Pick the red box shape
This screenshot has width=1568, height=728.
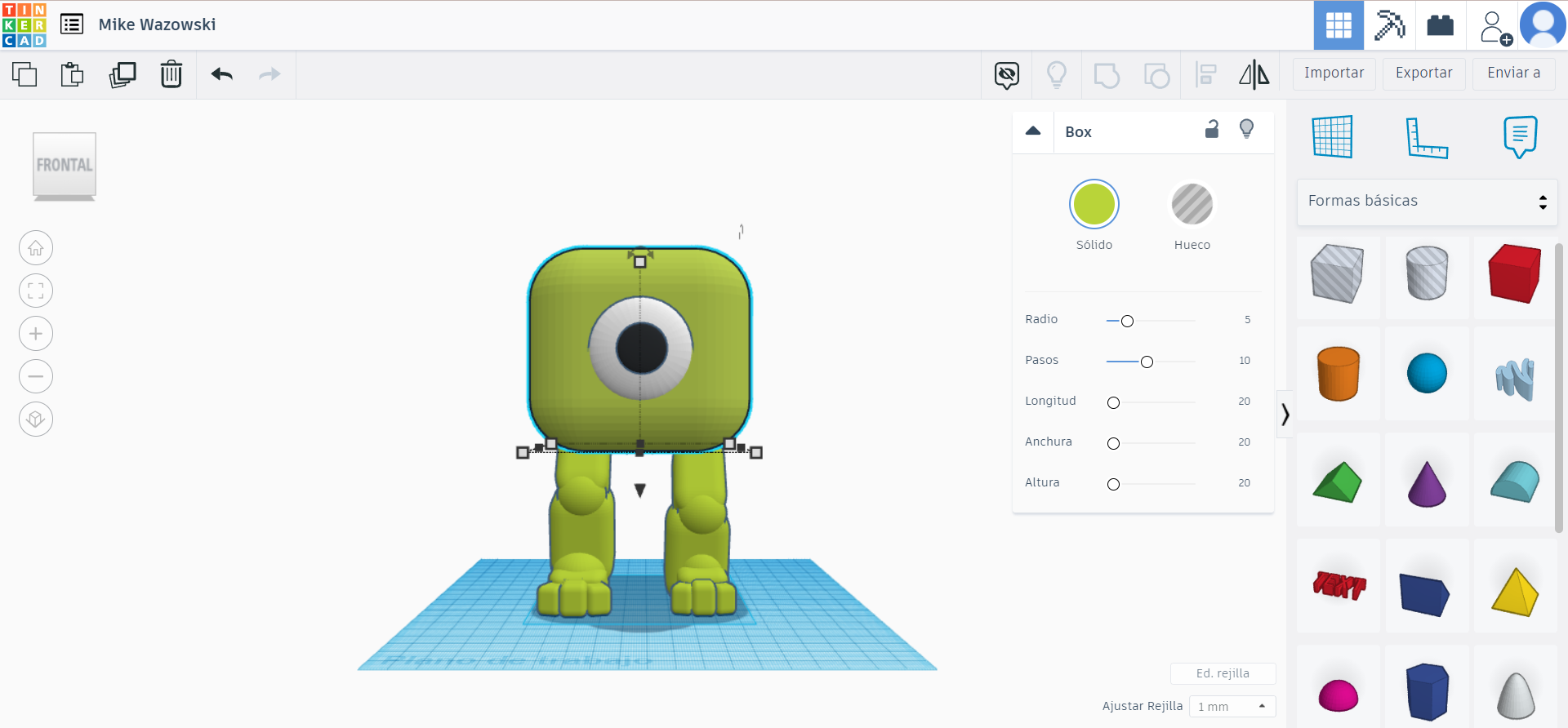coord(1515,276)
